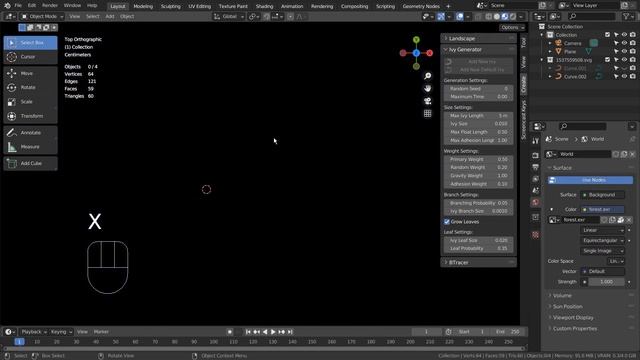The image size is (640, 360).
Task: Activate the Scale tool
Action: [31, 102]
